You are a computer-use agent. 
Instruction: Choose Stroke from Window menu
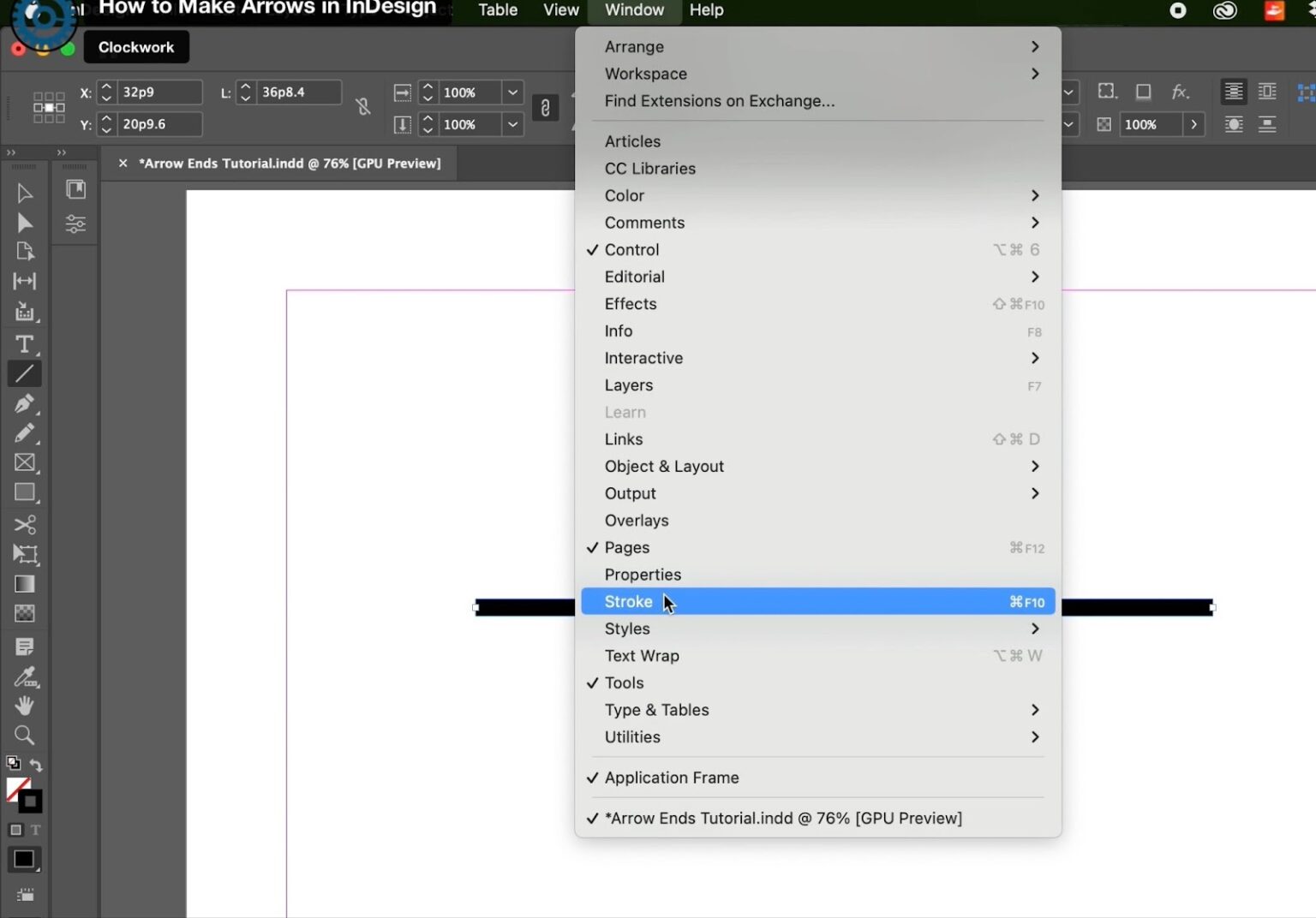pyautogui.click(x=818, y=601)
